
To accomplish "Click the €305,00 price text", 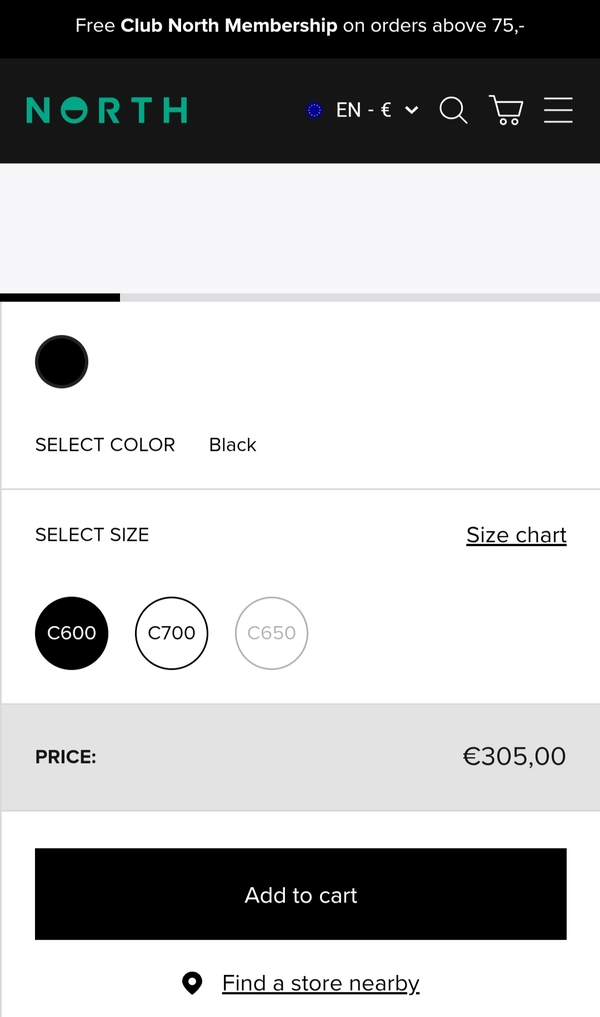I will tap(514, 757).
